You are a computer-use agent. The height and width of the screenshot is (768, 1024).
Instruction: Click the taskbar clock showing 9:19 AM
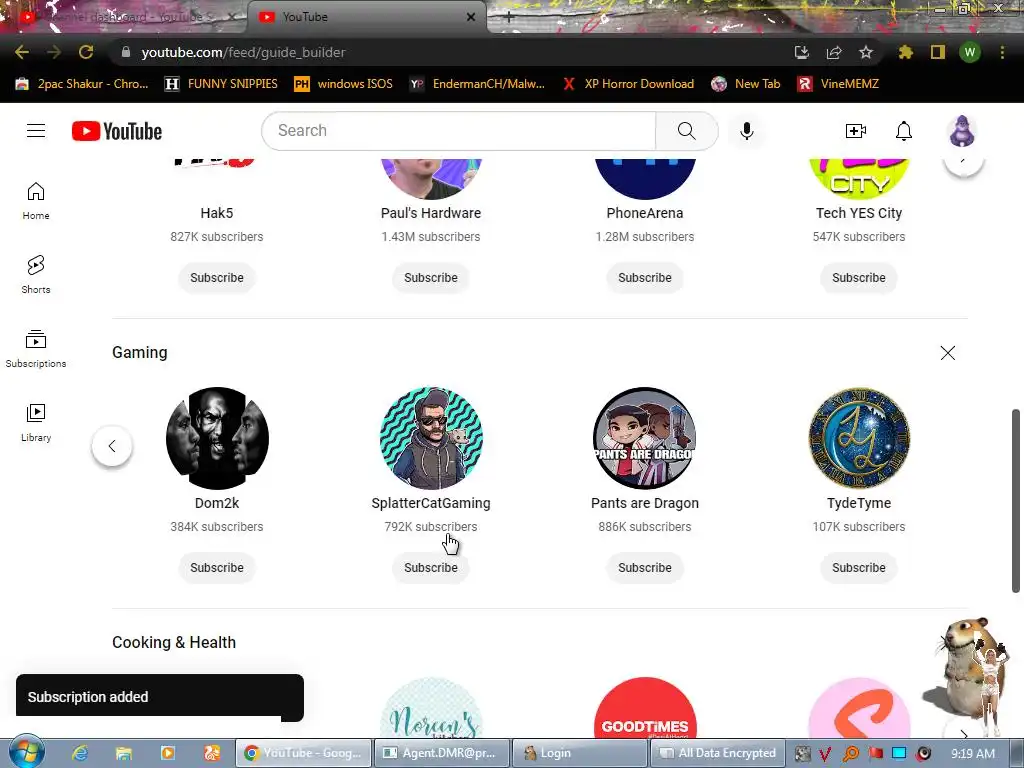point(973,753)
